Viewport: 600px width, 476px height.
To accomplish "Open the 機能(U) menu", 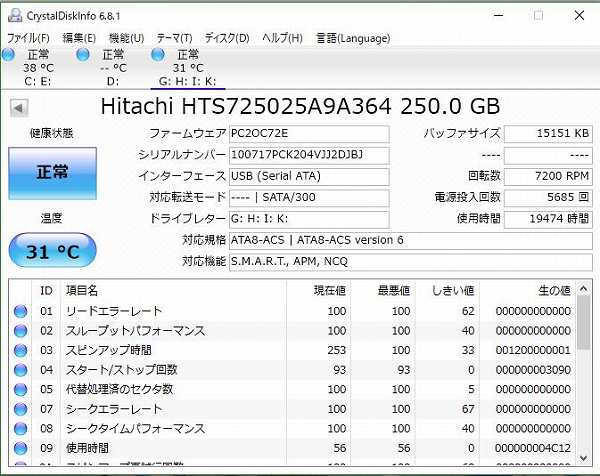I will point(126,38).
